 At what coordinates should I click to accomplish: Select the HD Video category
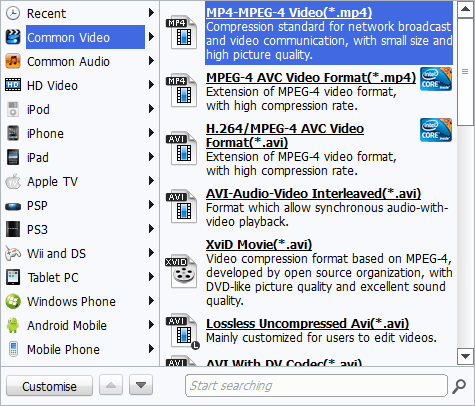tap(52, 86)
